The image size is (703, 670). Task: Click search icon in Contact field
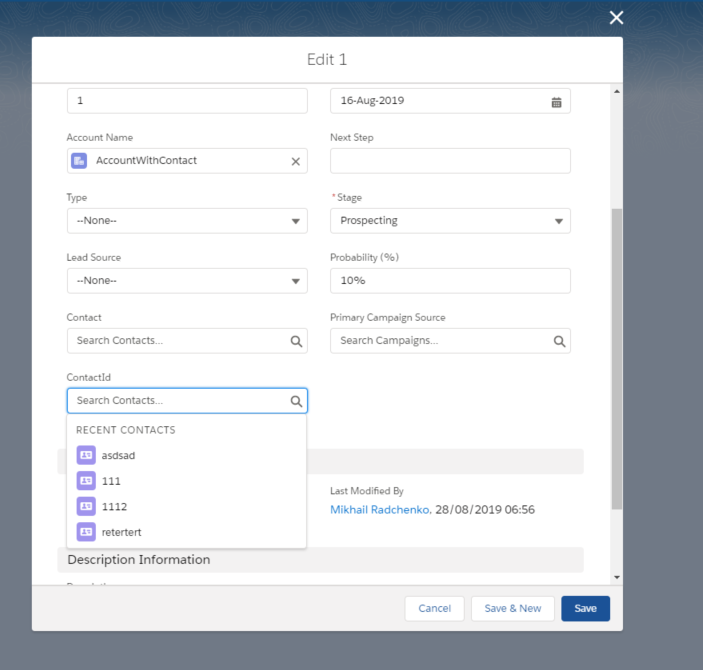296,341
